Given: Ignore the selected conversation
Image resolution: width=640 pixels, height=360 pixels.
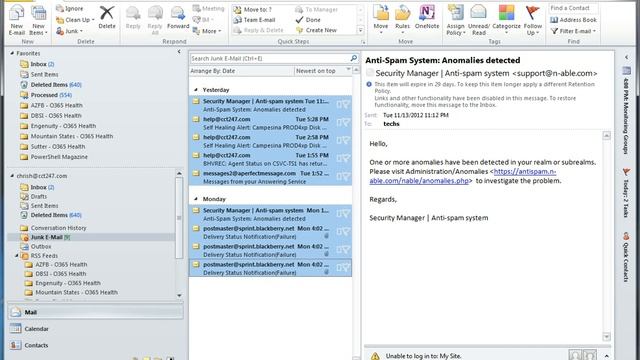Looking at the screenshot, I should point(69,9).
